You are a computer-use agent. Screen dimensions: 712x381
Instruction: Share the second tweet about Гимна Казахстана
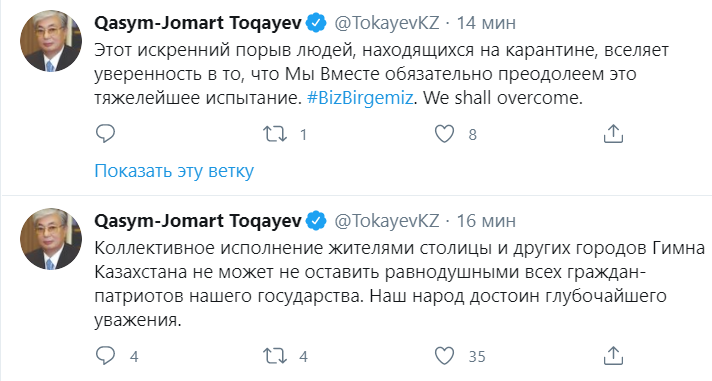(613, 356)
